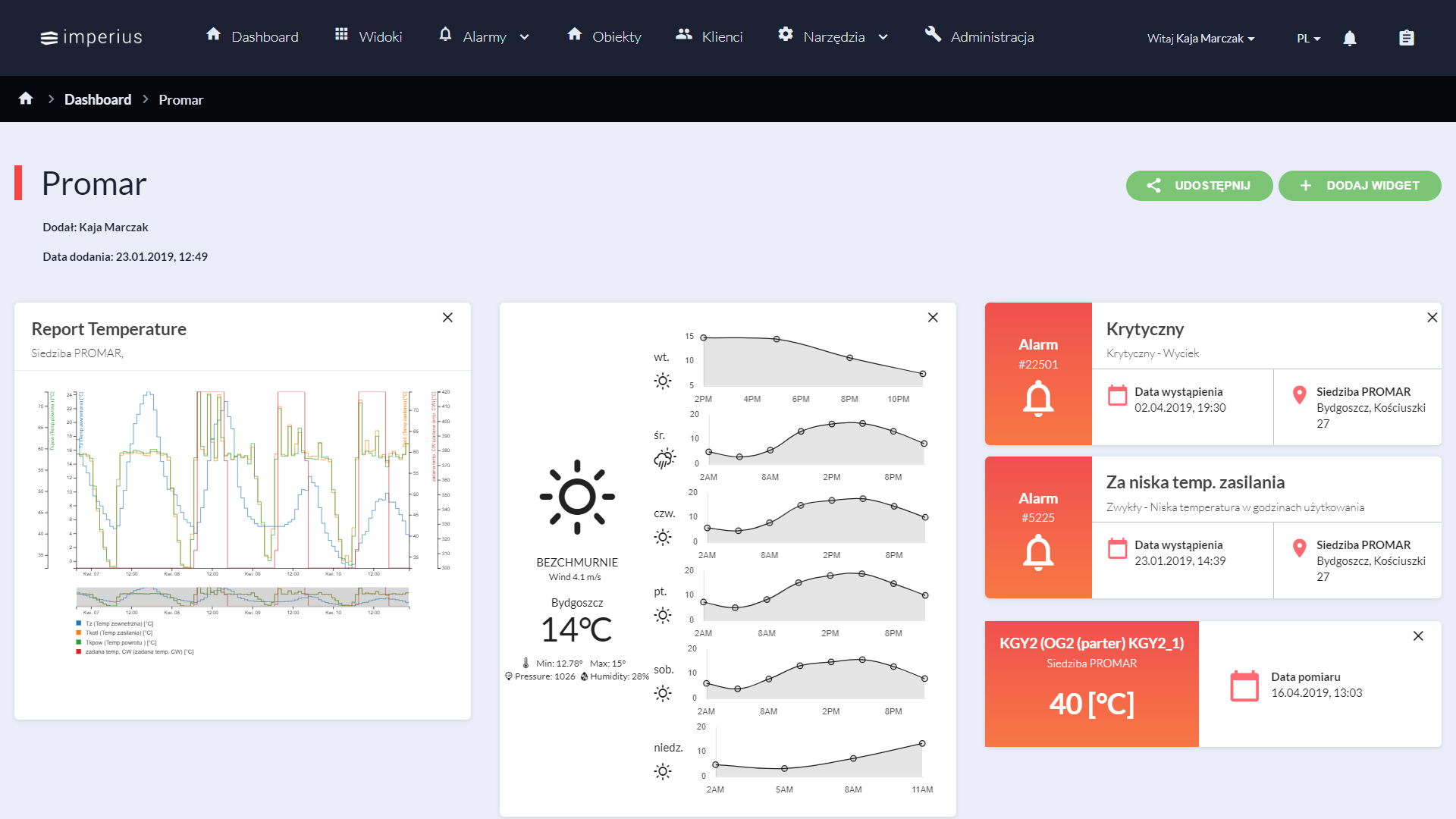Click the Alarm #22501 label
Viewport: 1456px width, 819px height.
(1038, 354)
